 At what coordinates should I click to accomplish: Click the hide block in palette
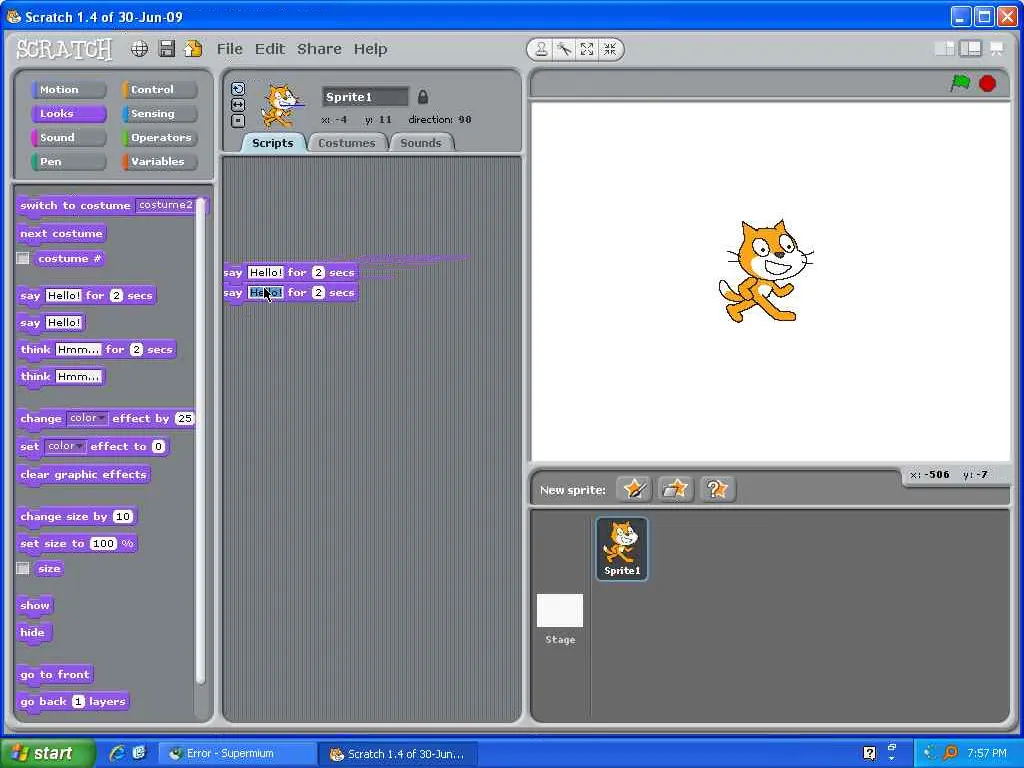point(33,633)
